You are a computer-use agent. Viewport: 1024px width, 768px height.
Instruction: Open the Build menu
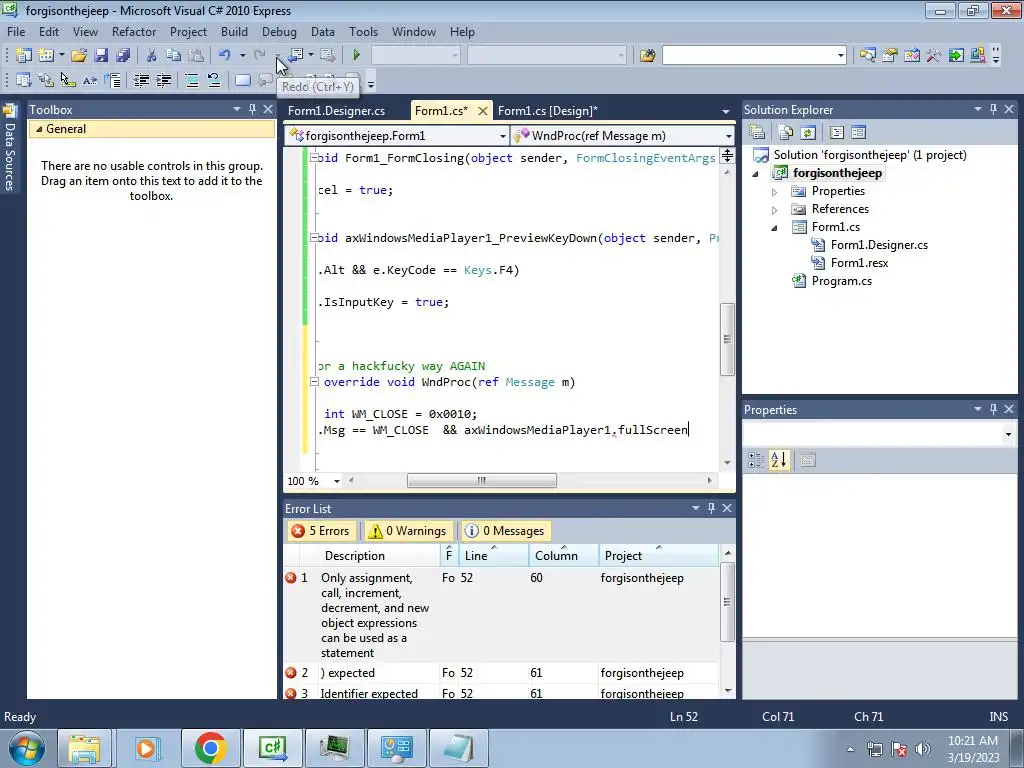pyautogui.click(x=234, y=32)
